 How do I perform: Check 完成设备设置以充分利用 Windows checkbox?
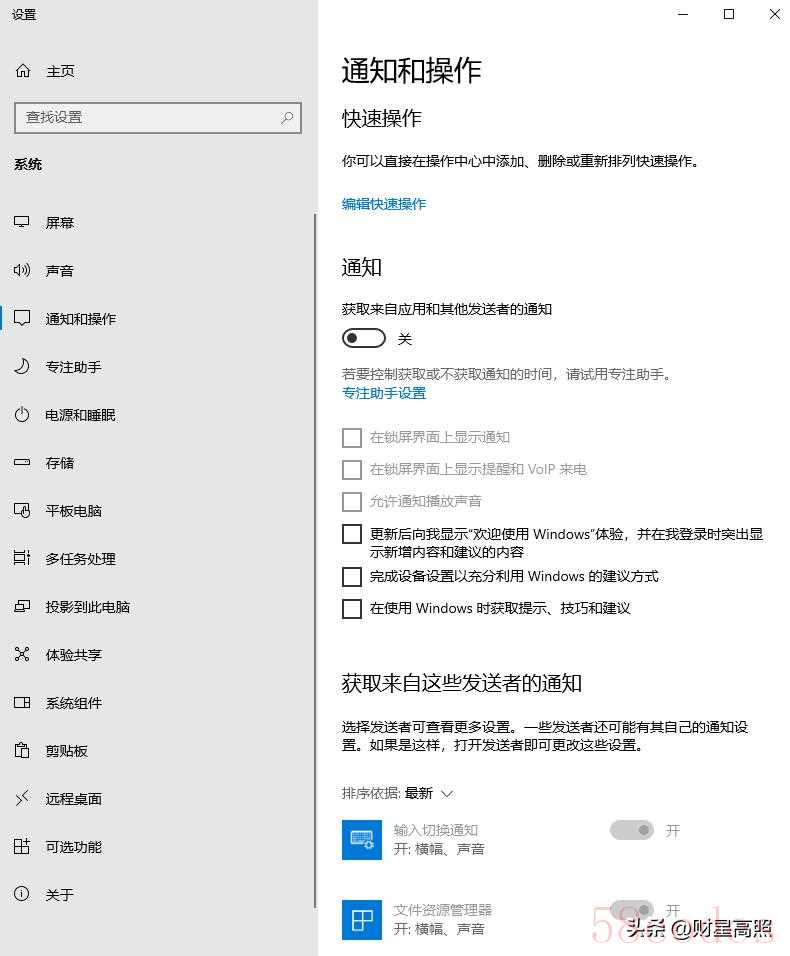point(352,577)
